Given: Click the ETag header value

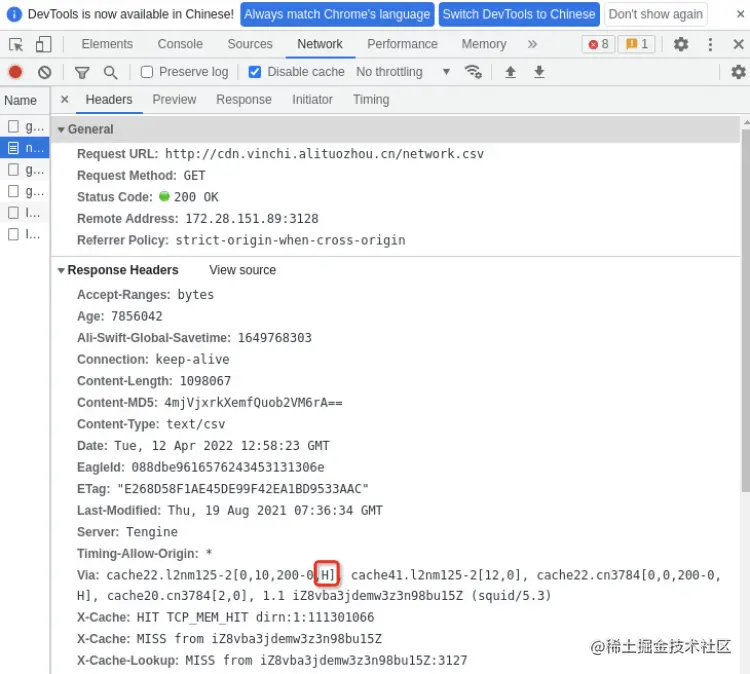Looking at the screenshot, I should coord(243,489).
